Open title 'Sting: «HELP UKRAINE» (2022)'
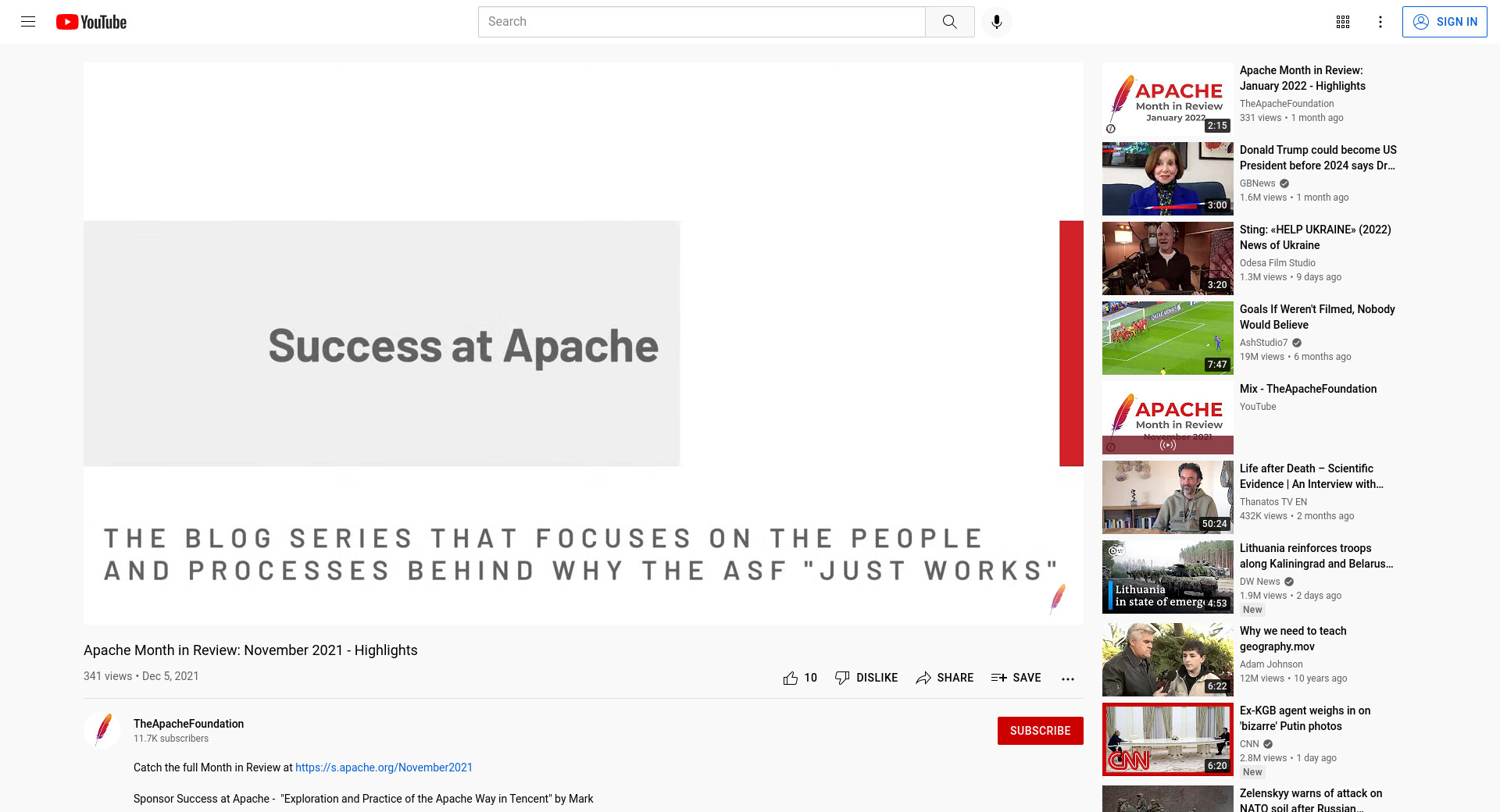The width and height of the screenshot is (1500, 812). [1316, 237]
